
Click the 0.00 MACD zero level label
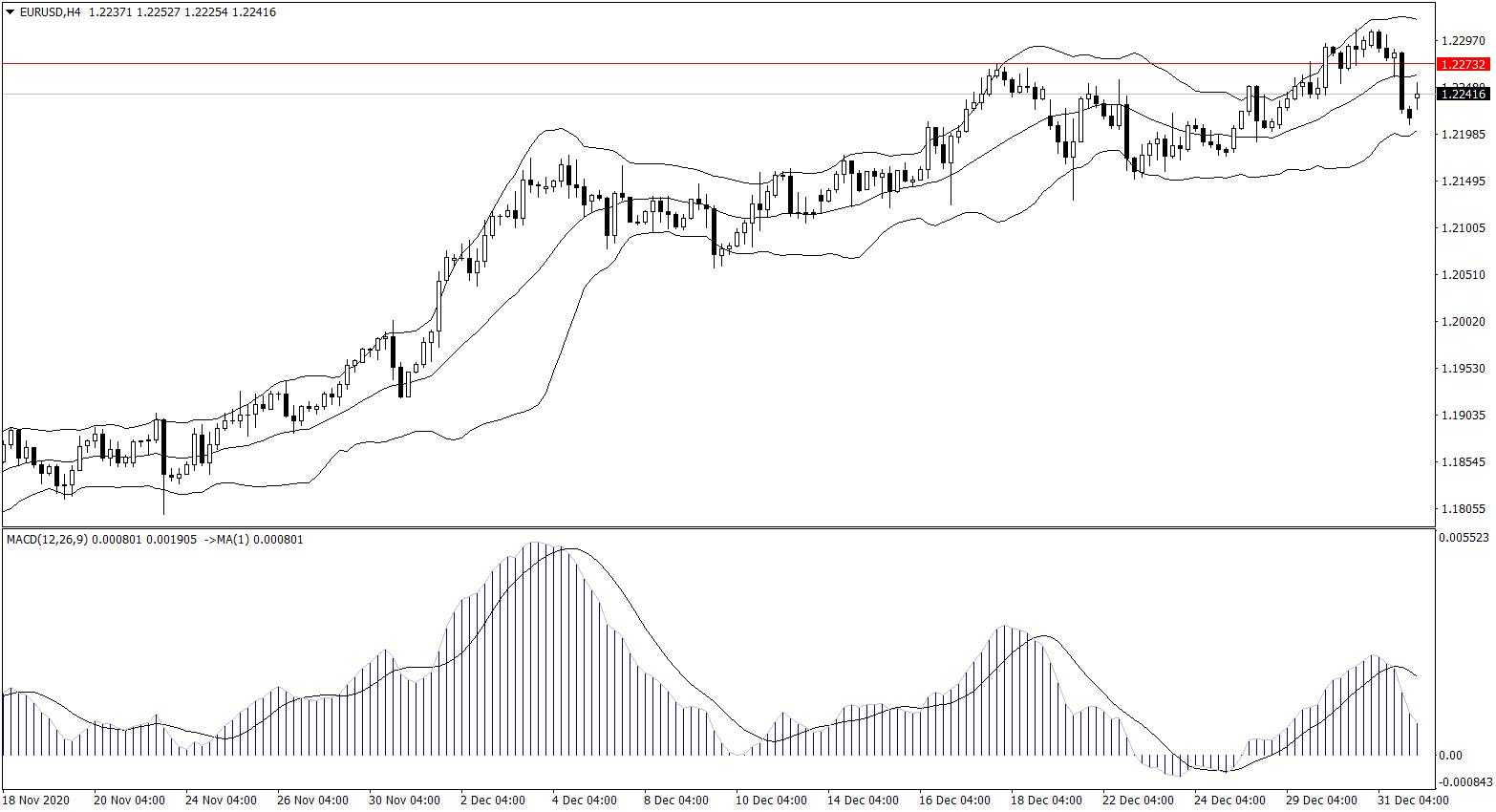click(x=1450, y=755)
